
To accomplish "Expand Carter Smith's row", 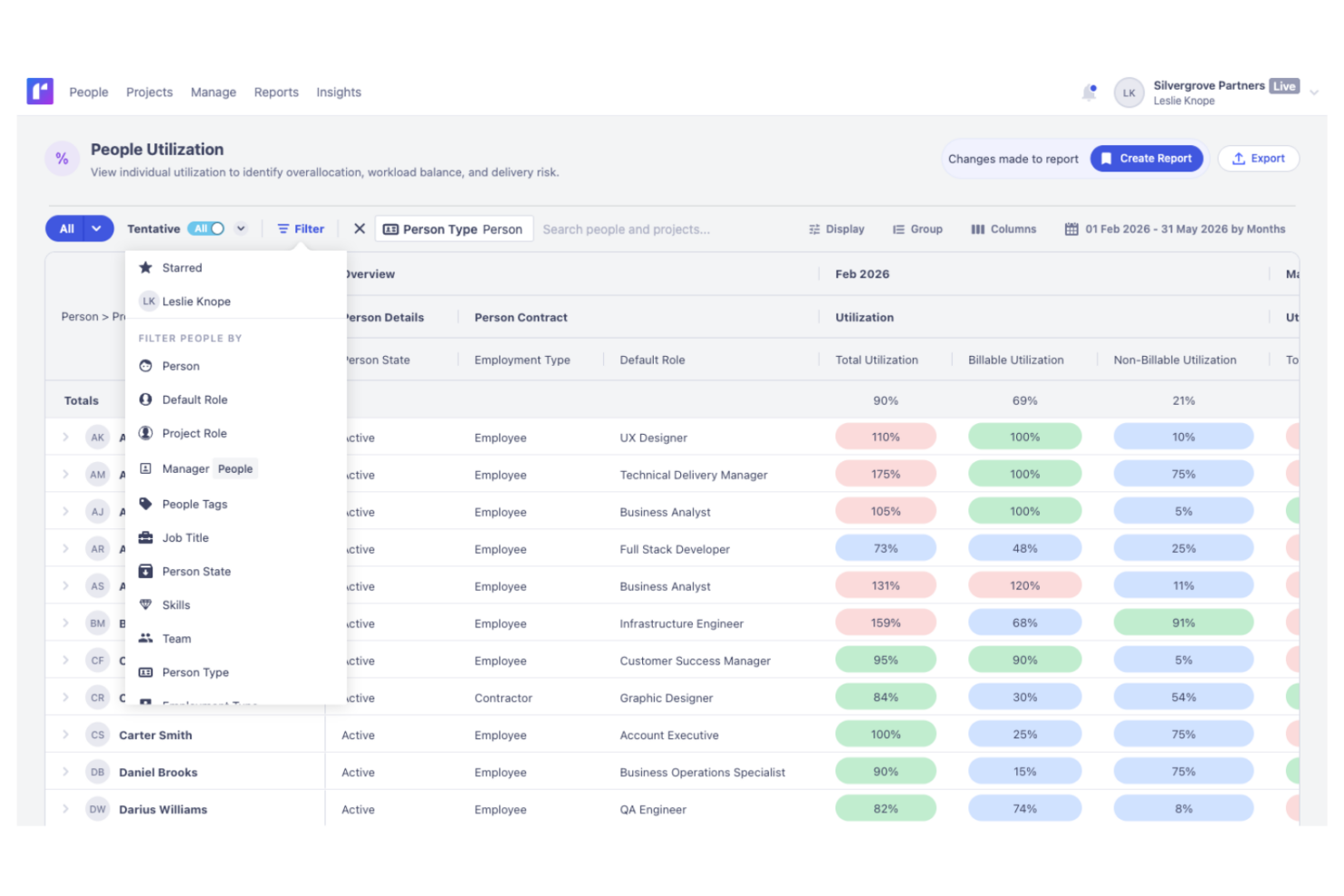I will pos(65,735).
